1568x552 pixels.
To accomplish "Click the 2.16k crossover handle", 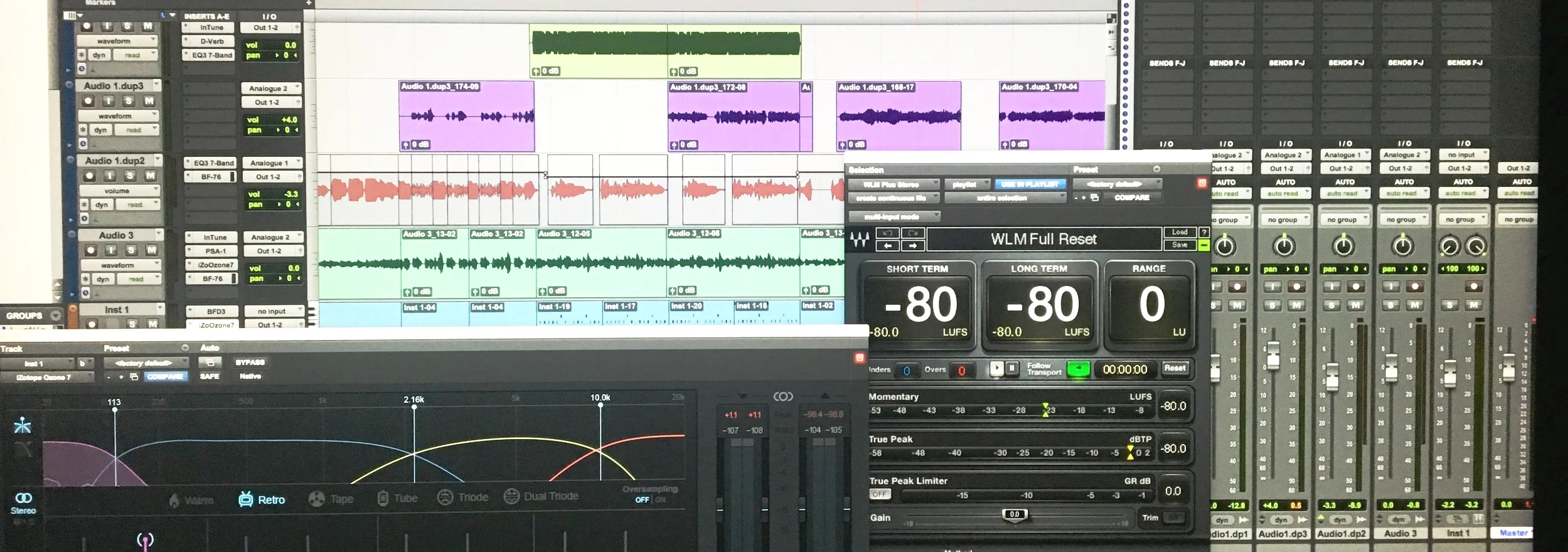I will 414,407.
